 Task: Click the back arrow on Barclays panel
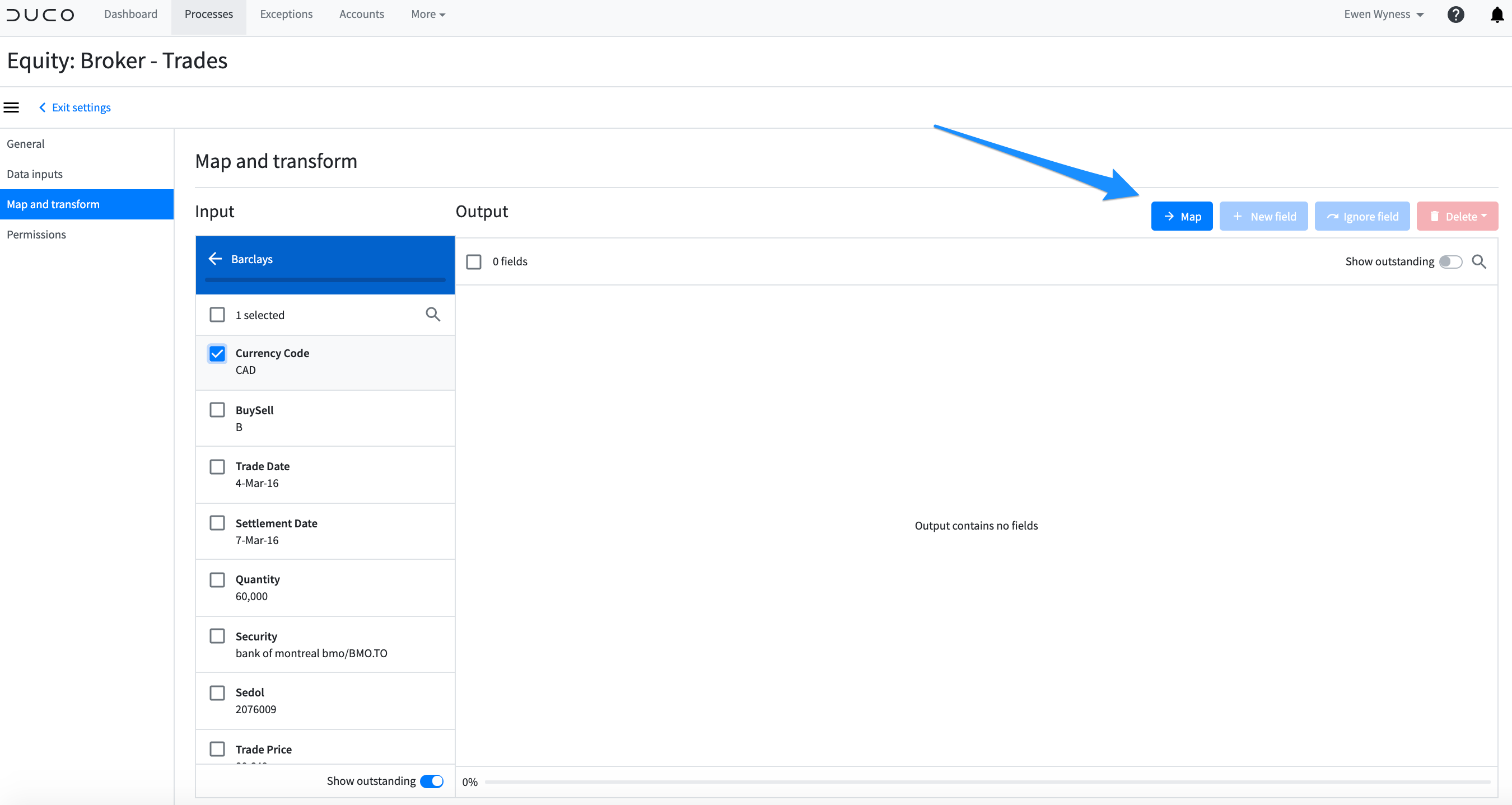pos(216,259)
